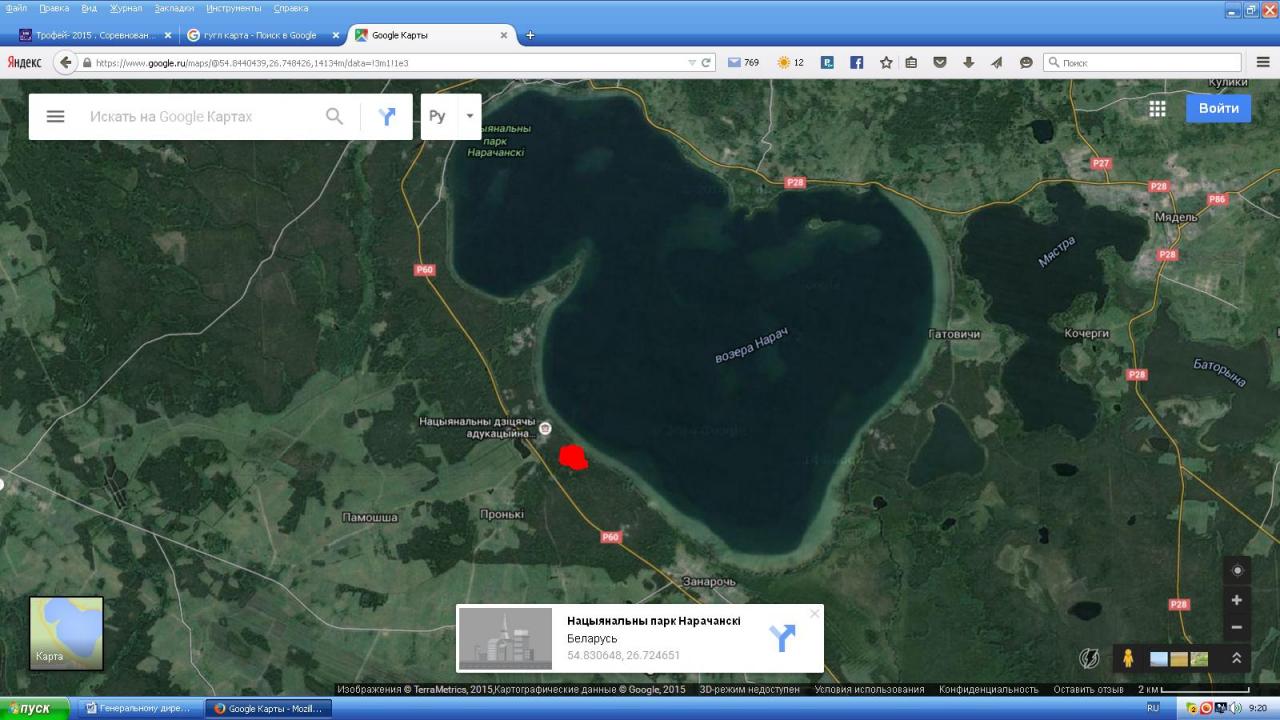Open the Google apps grid
This screenshot has height=720, width=1280.
pyautogui.click(x=1157, y=109)
